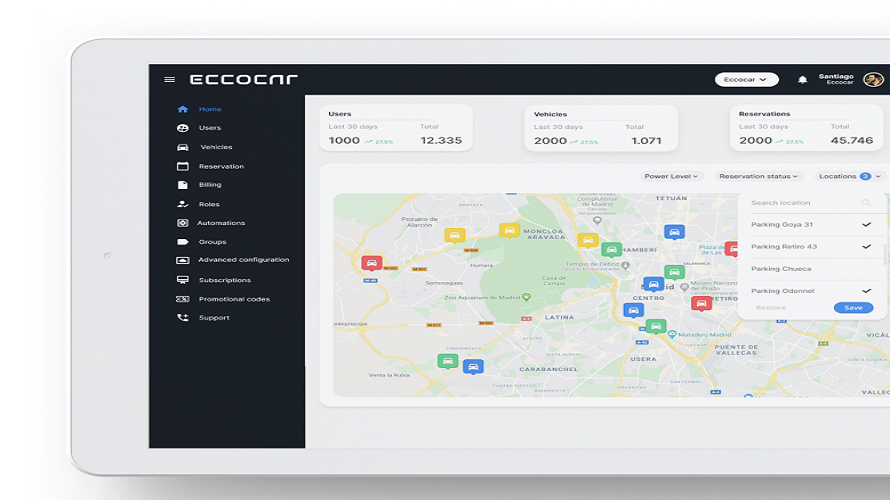
Task: Select green car marker near Chamberí
Action: (611, 250)
